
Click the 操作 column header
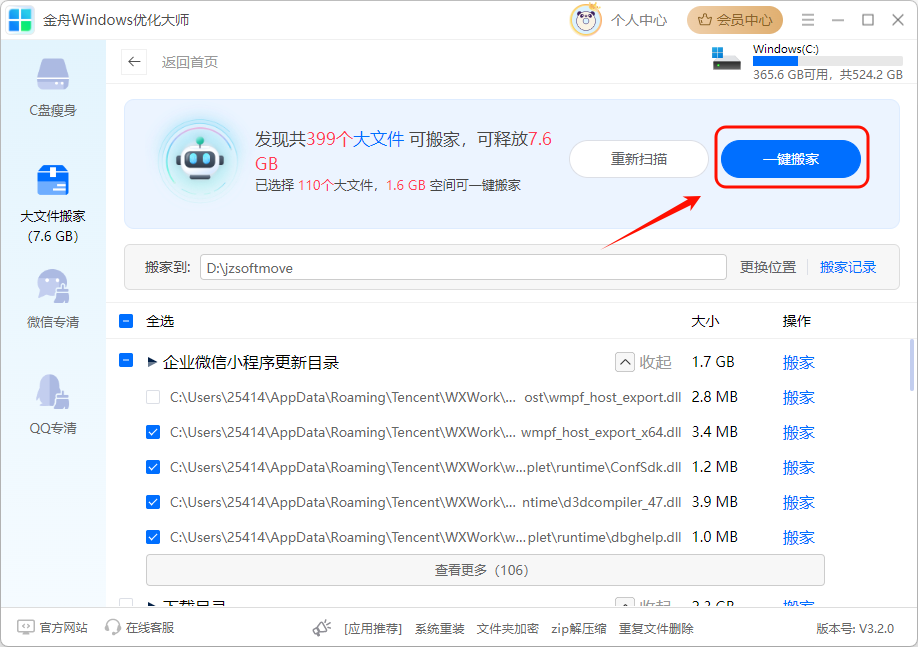coord(797,321)
